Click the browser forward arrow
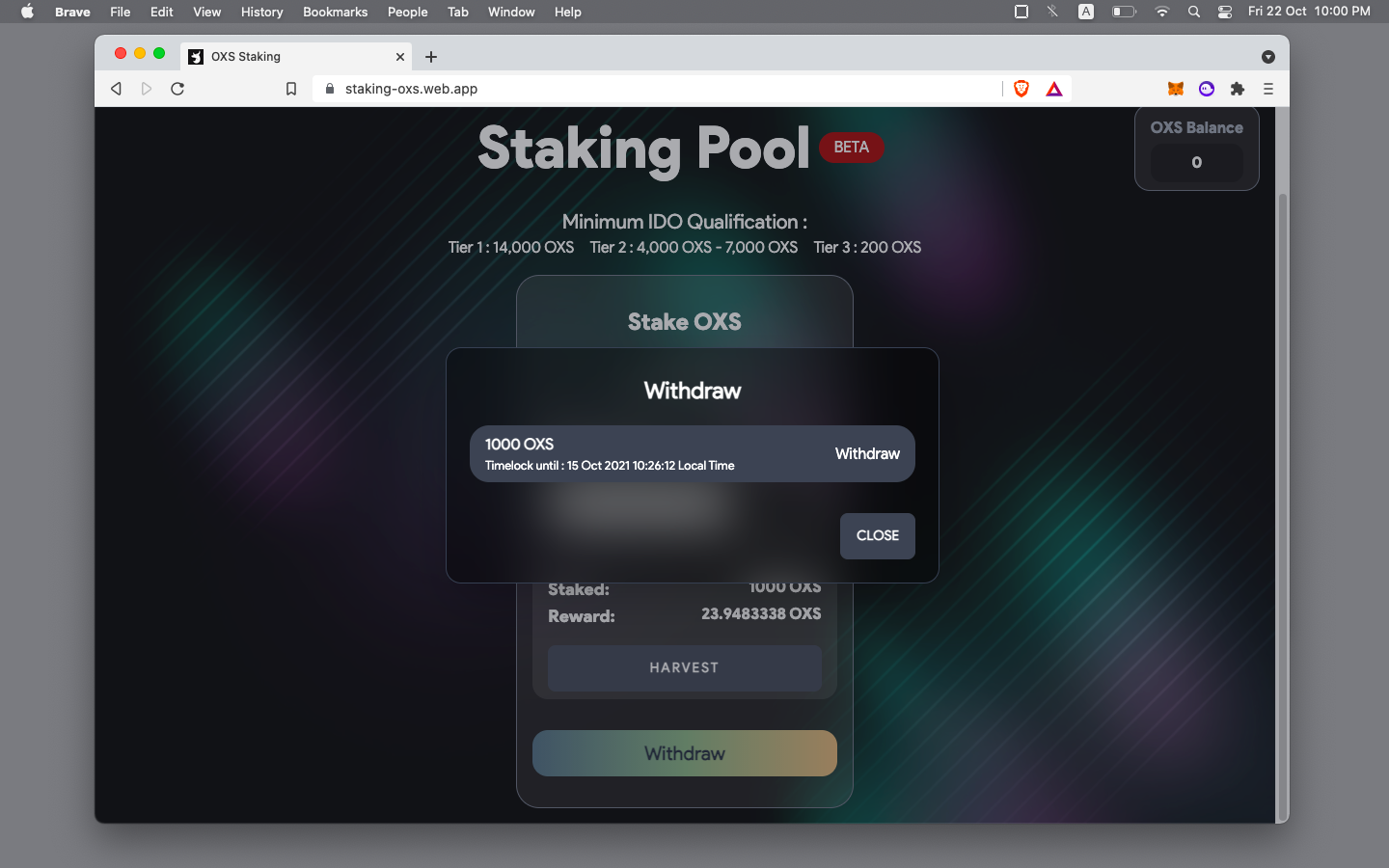1389x868 pixels. click(147, 89)
